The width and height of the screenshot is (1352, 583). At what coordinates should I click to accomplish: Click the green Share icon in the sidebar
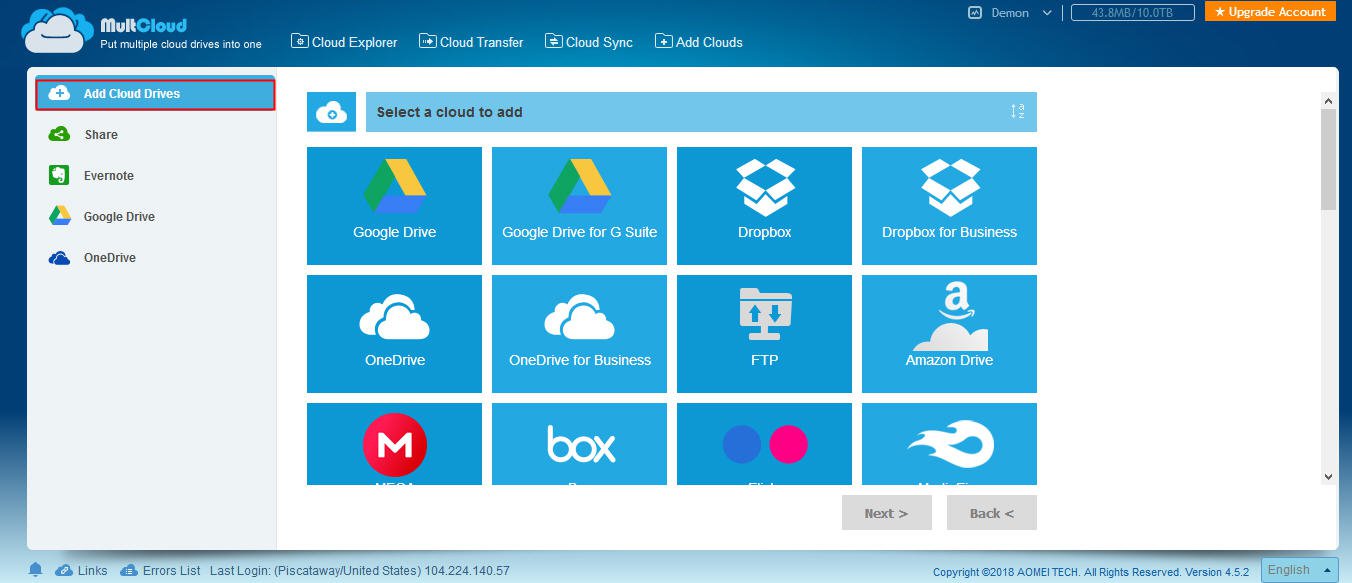click(x=59, y=134)
